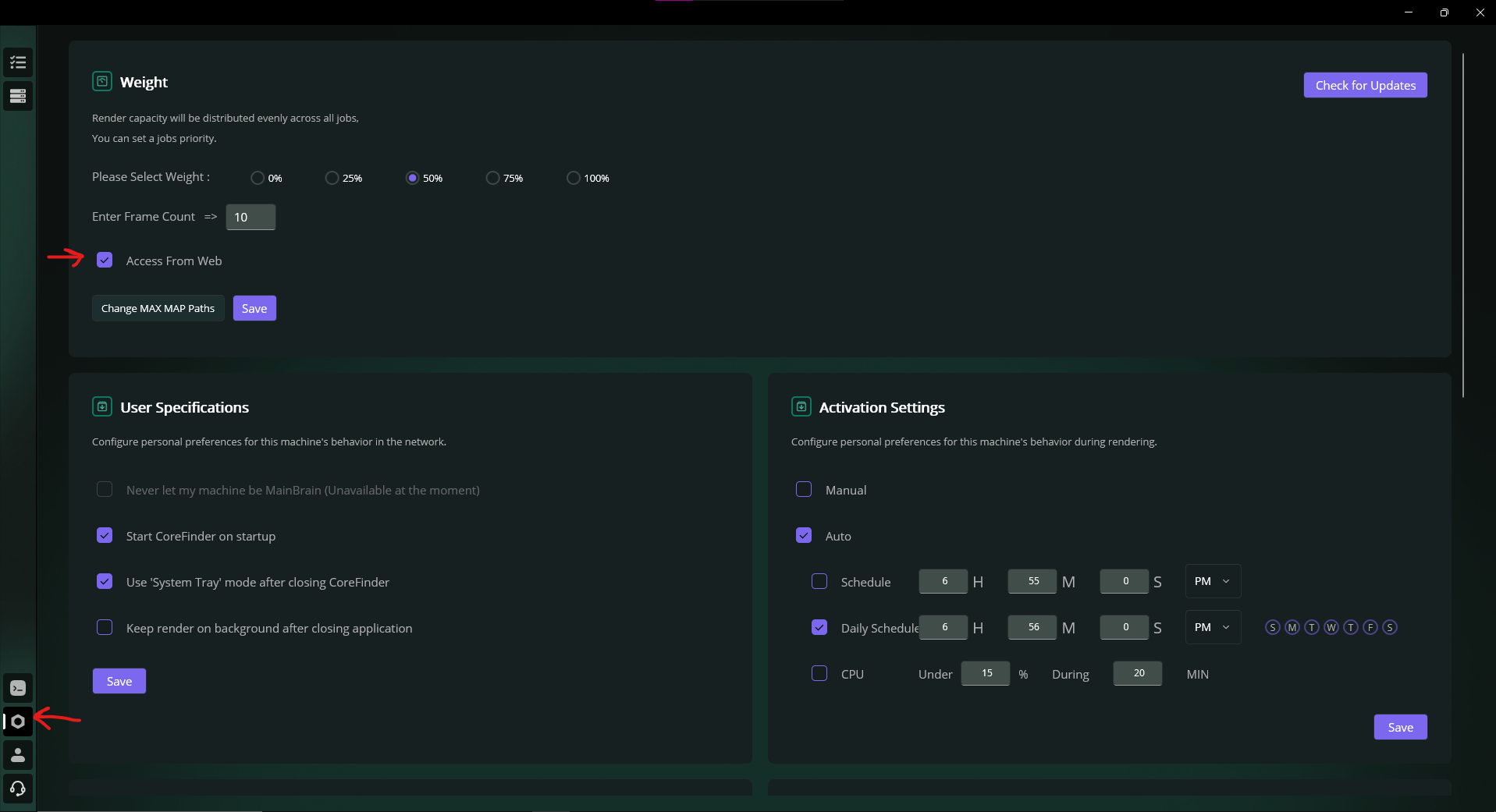Enable keep render on background after closing

tap(104, 627)
